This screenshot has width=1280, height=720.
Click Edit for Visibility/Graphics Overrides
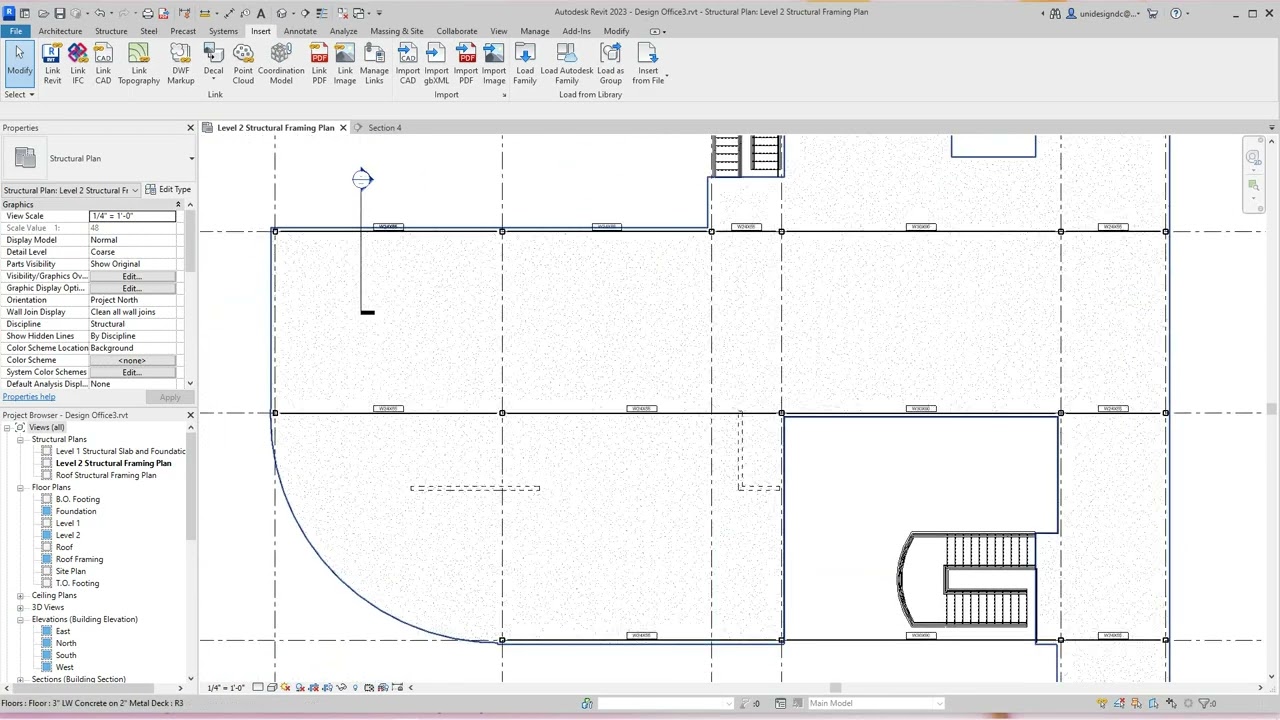[132, 276]
